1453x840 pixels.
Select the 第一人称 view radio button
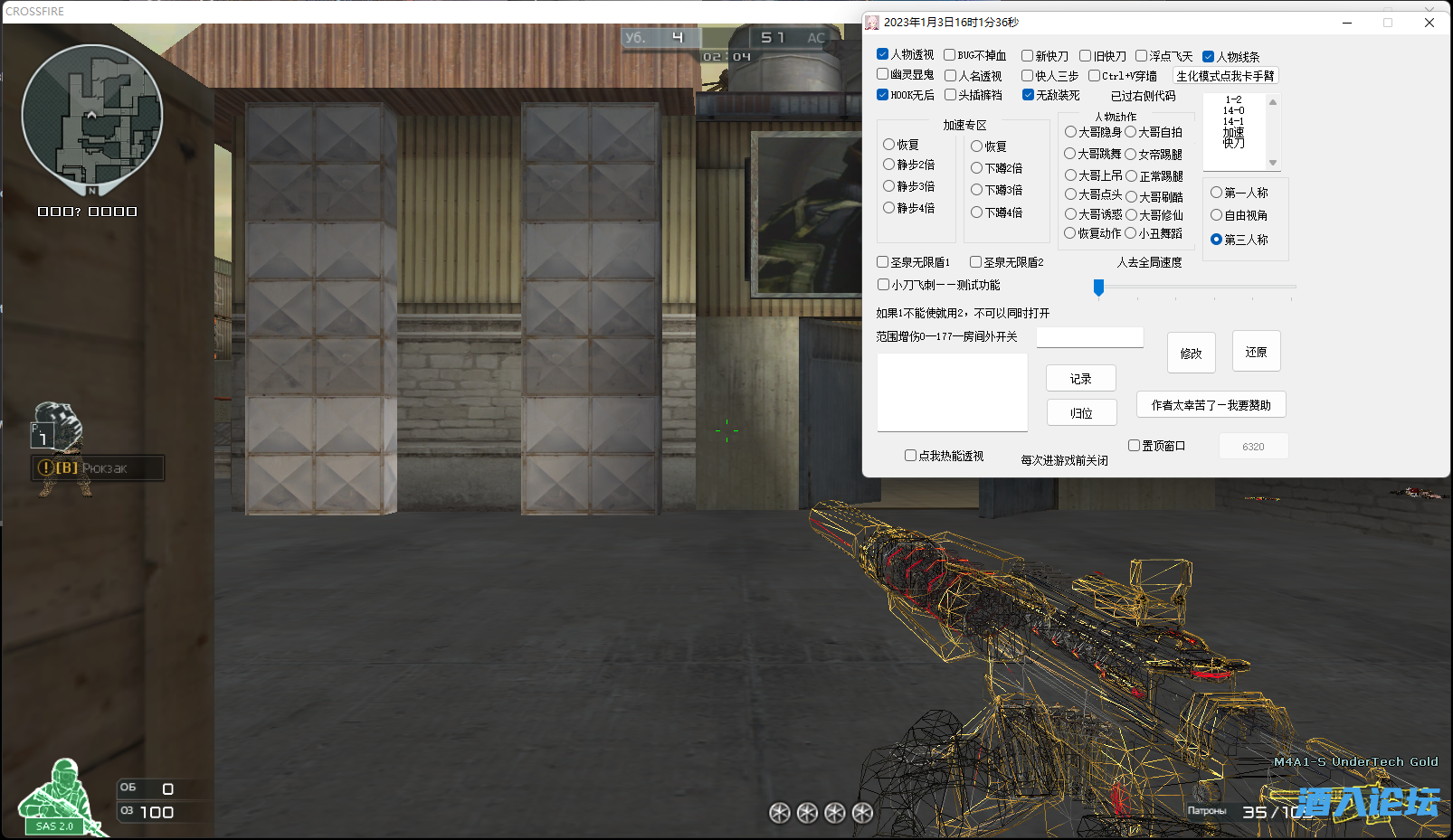[1216, 193]
